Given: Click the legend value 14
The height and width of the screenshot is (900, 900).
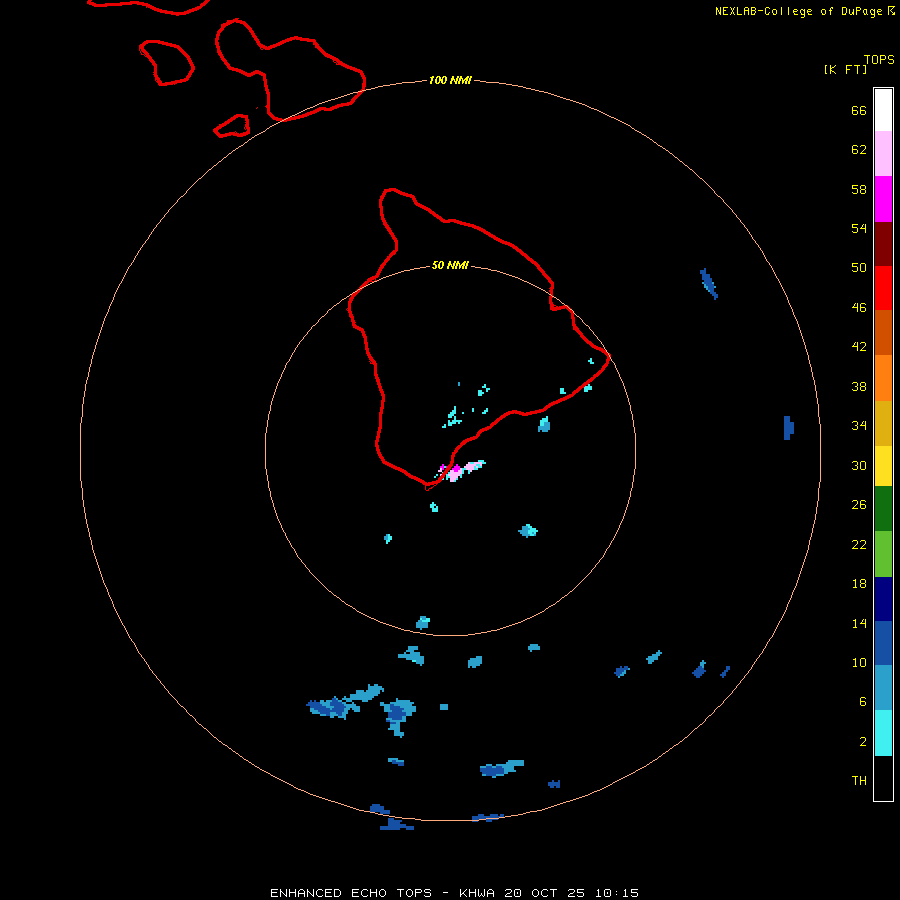Looking at the screenshot, I should [x=859, y=623].
